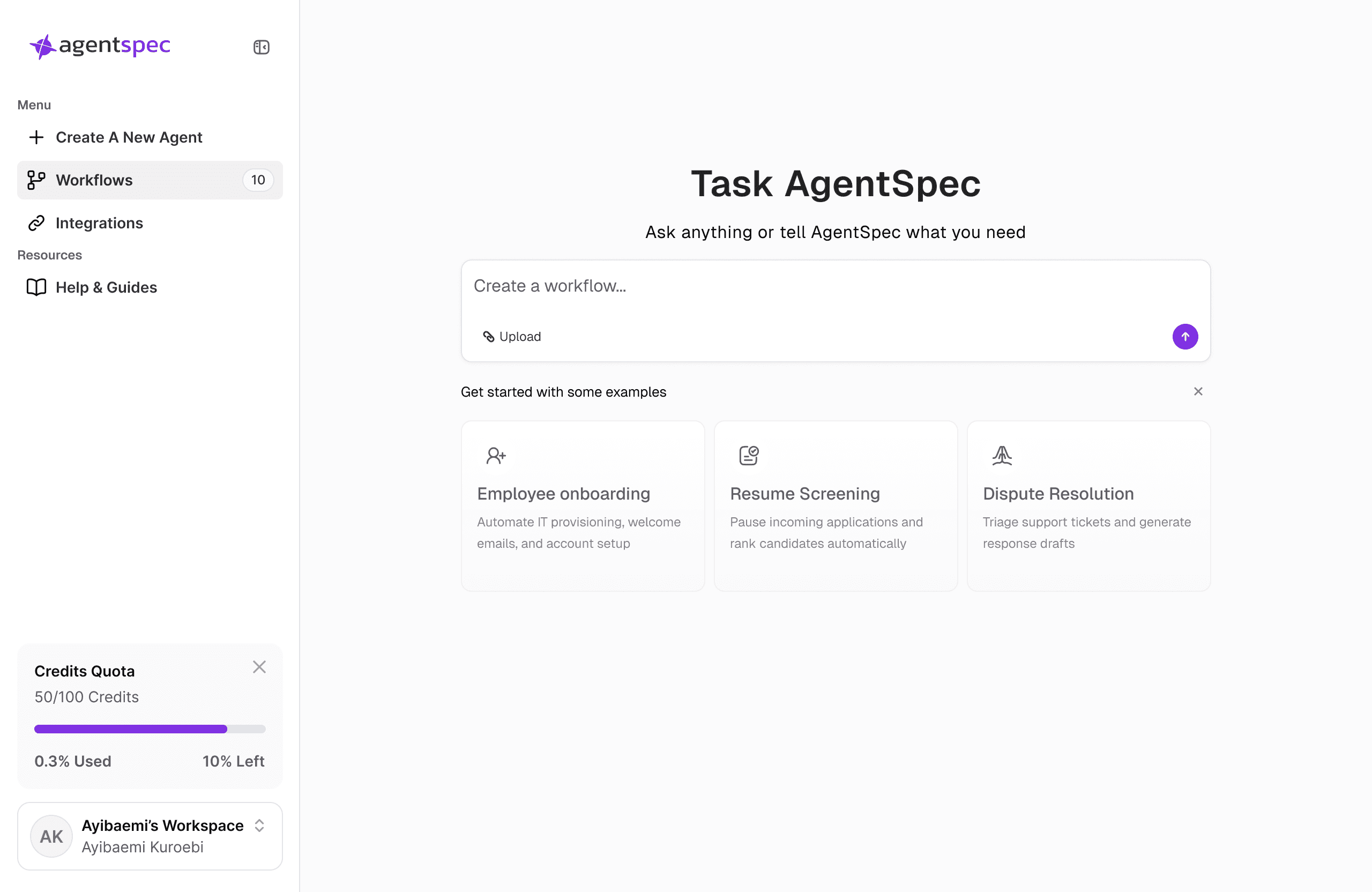
Task: Dismiss the Get started examples section
Action: pyautogui.click(x=1198, y=391)
